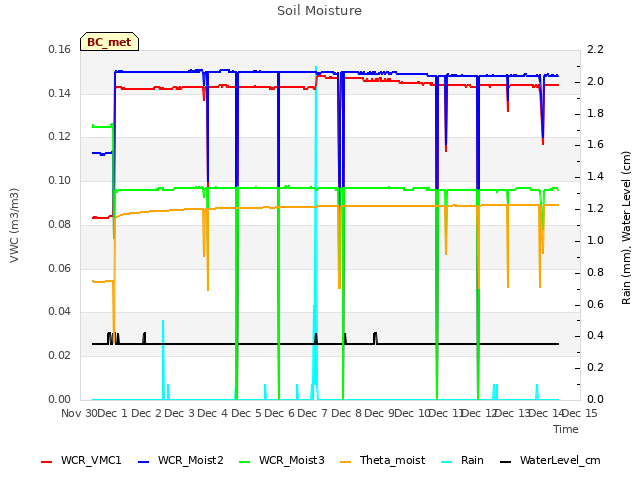Click the Dec 7 date tick label
Viewport: 640px width, 480px height.
coord(313,413)
